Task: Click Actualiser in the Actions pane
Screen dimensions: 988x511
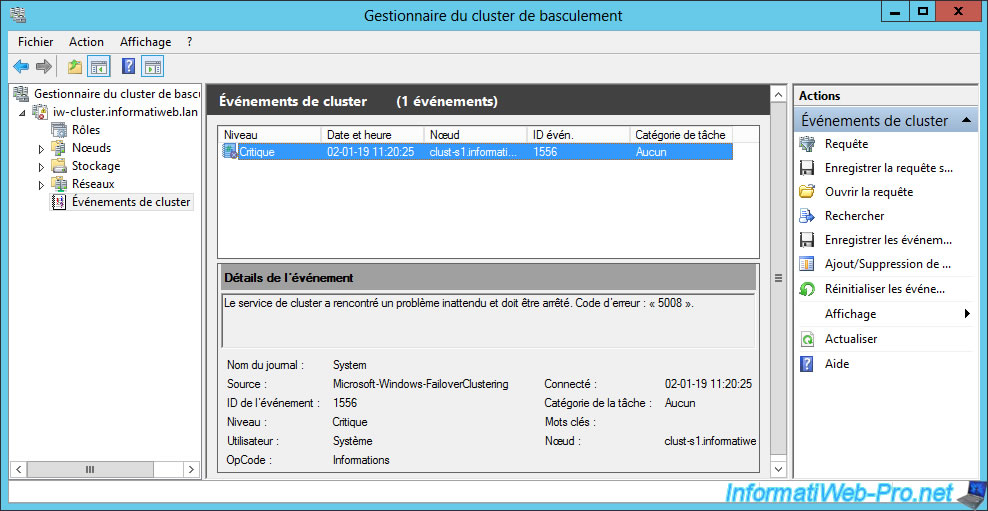Action: (x=850, y=339)
